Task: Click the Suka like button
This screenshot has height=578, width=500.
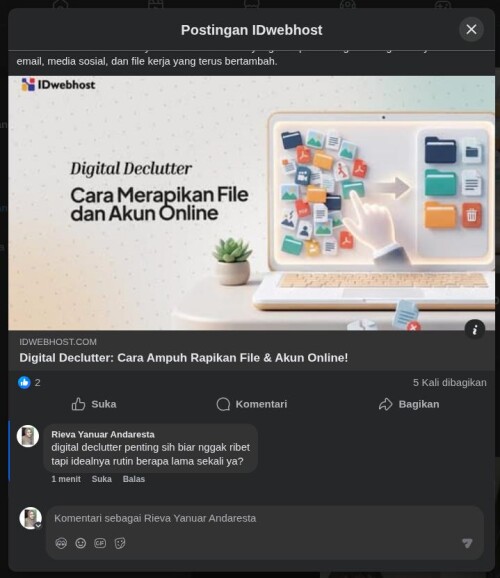Action: (x=94, y=404)
